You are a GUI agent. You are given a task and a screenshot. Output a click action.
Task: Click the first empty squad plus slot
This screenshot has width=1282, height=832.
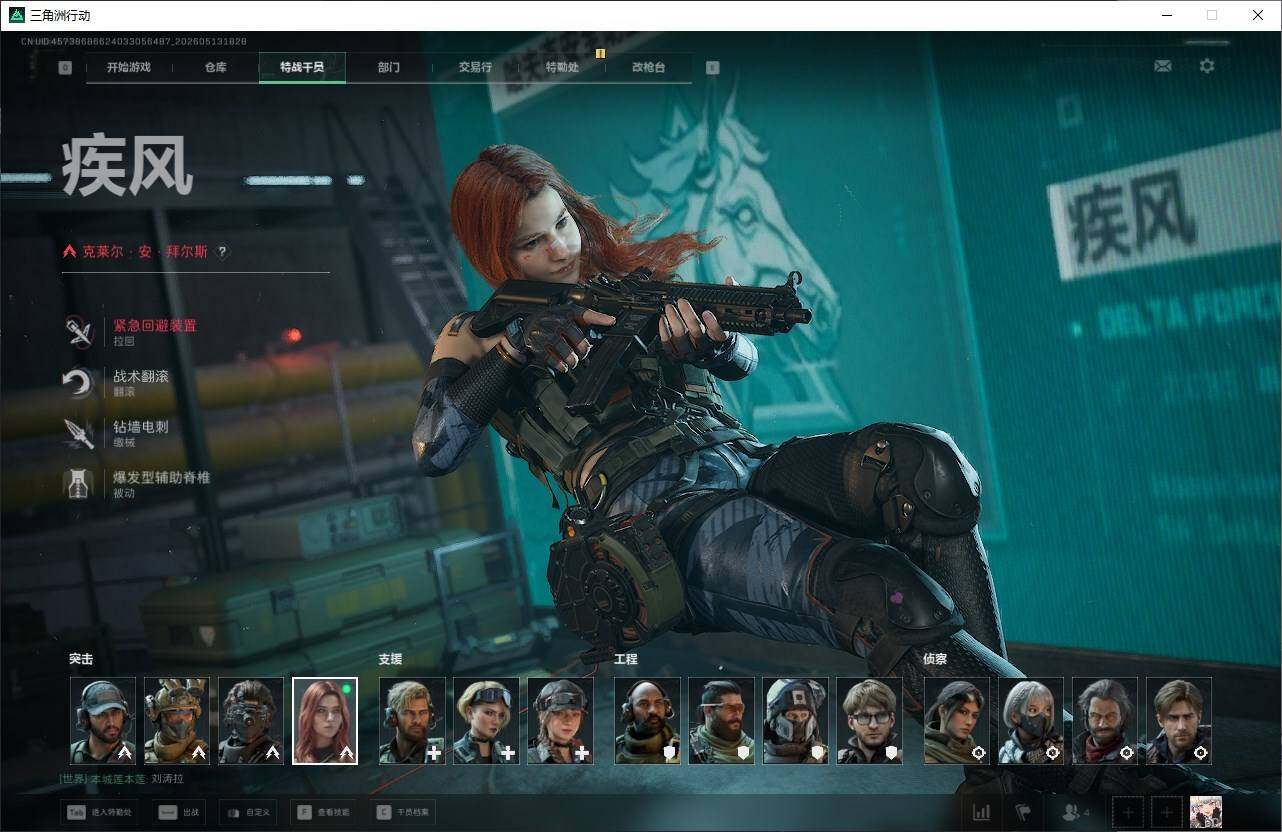point(1128,812)
